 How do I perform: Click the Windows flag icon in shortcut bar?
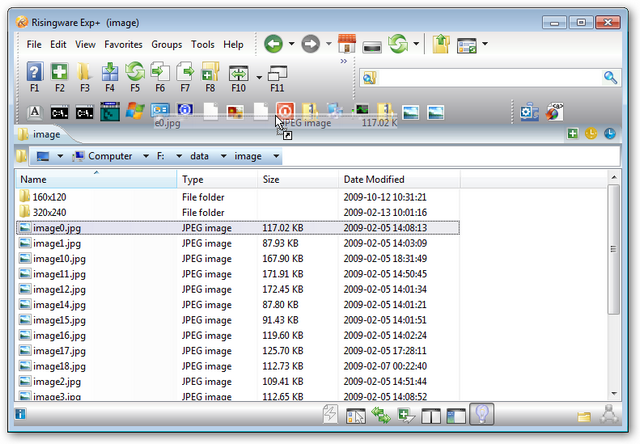(136, 111)
